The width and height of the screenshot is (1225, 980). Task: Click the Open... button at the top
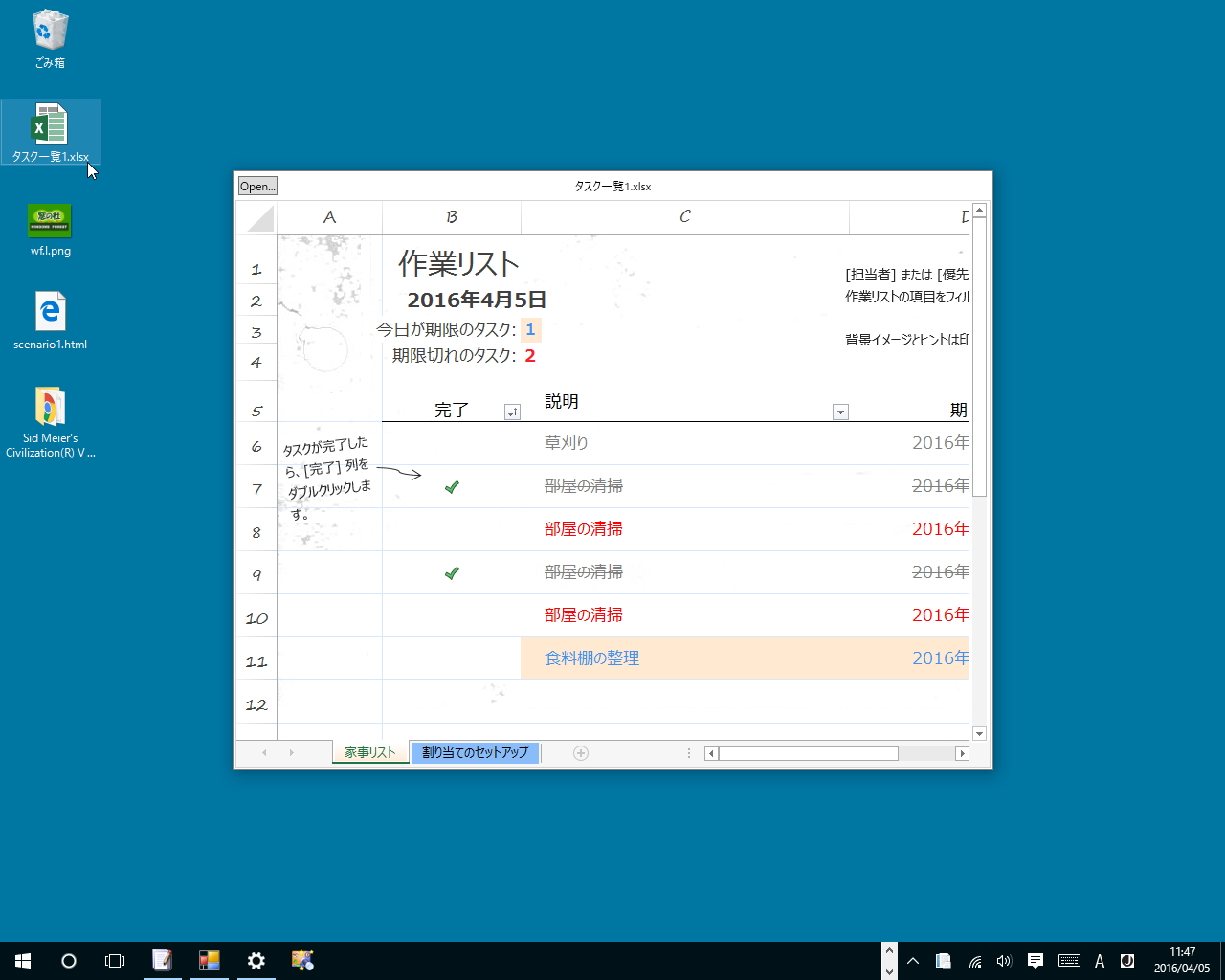256,186
